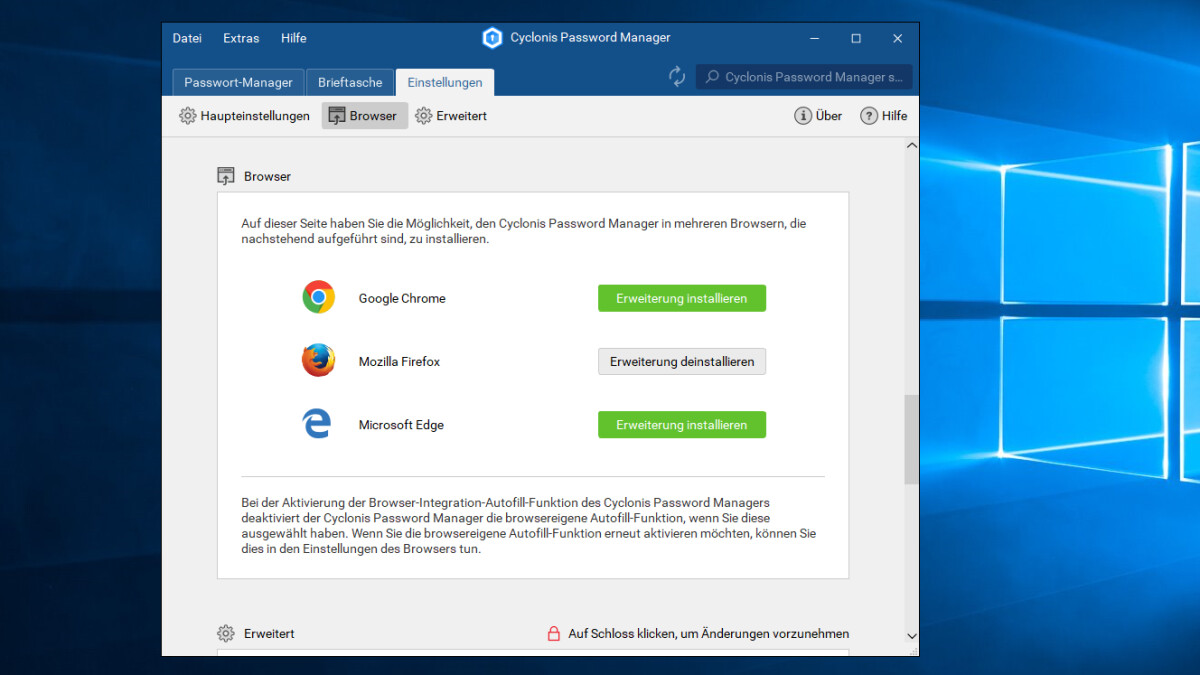Install the extension for Microsoft Edge

(x=682, y=424)
